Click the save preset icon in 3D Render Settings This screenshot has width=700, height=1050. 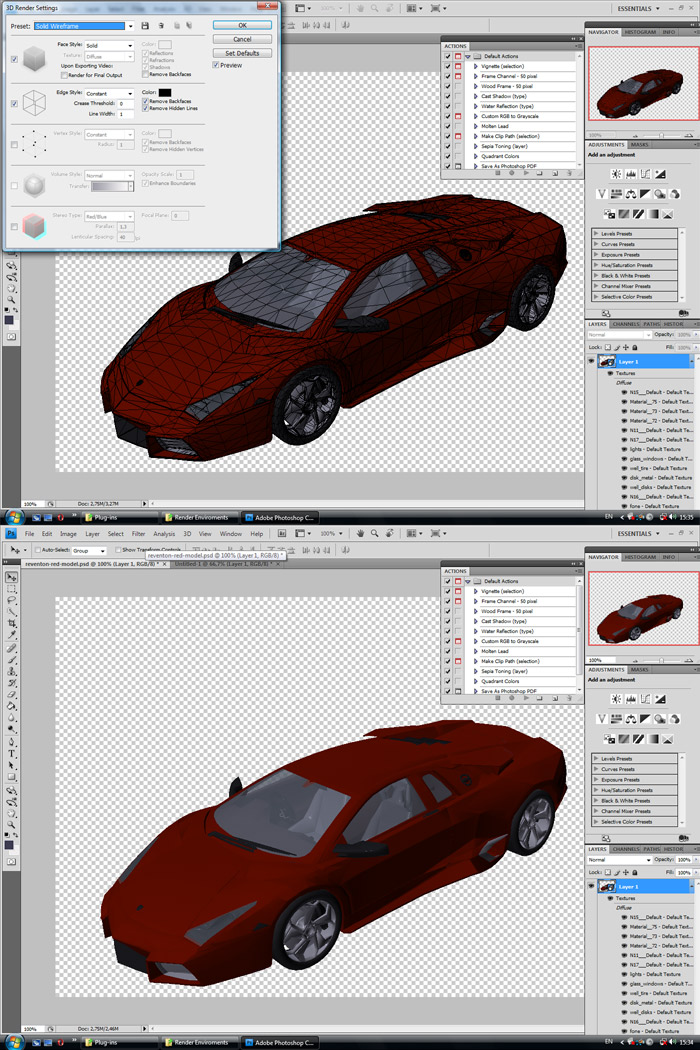[145, 25]
